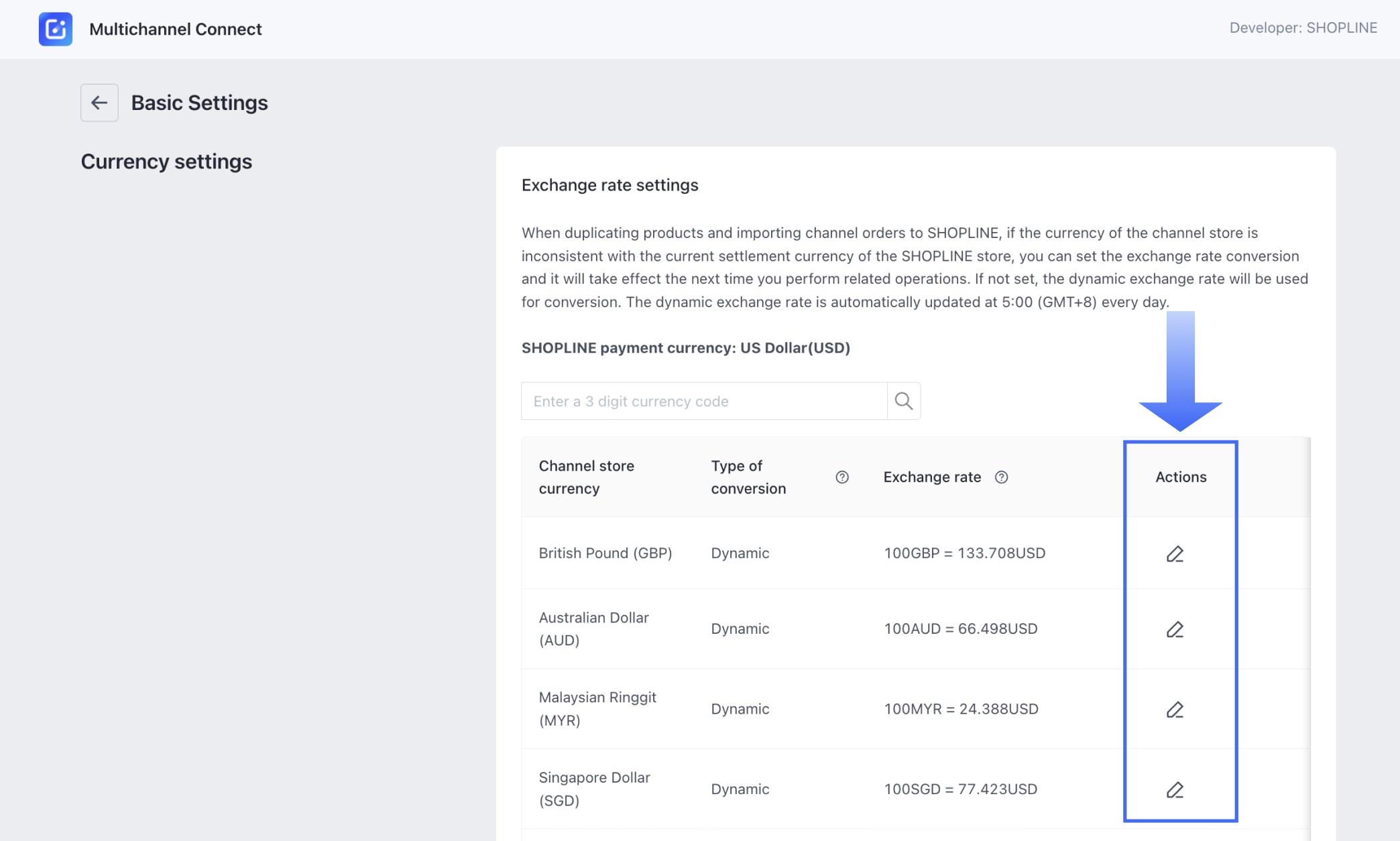Click the search magnifier icon for currency code

903,401
